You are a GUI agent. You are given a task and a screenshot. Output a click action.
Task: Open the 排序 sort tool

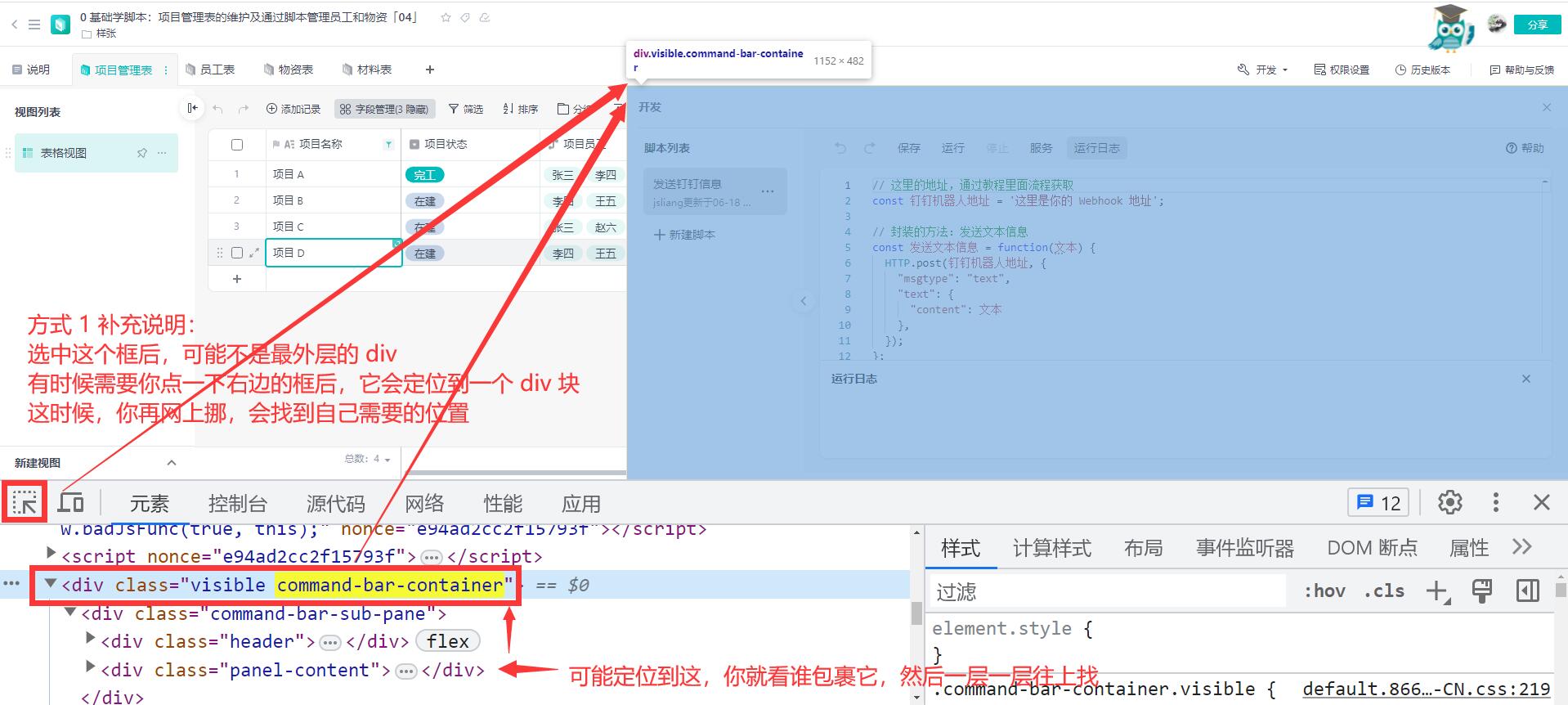pos(521,109)
